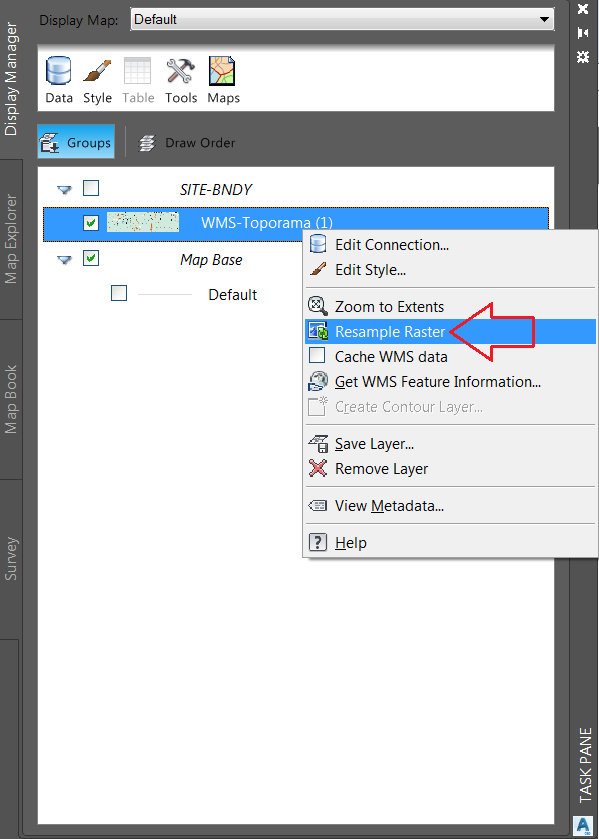Close the Task Pane with X

(x=583, y=9)
